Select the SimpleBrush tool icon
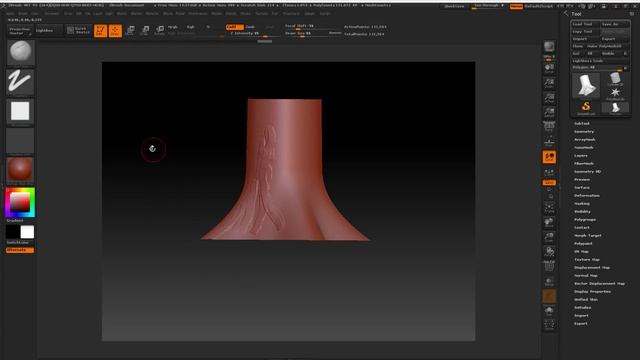 click(x=586, y=108)
